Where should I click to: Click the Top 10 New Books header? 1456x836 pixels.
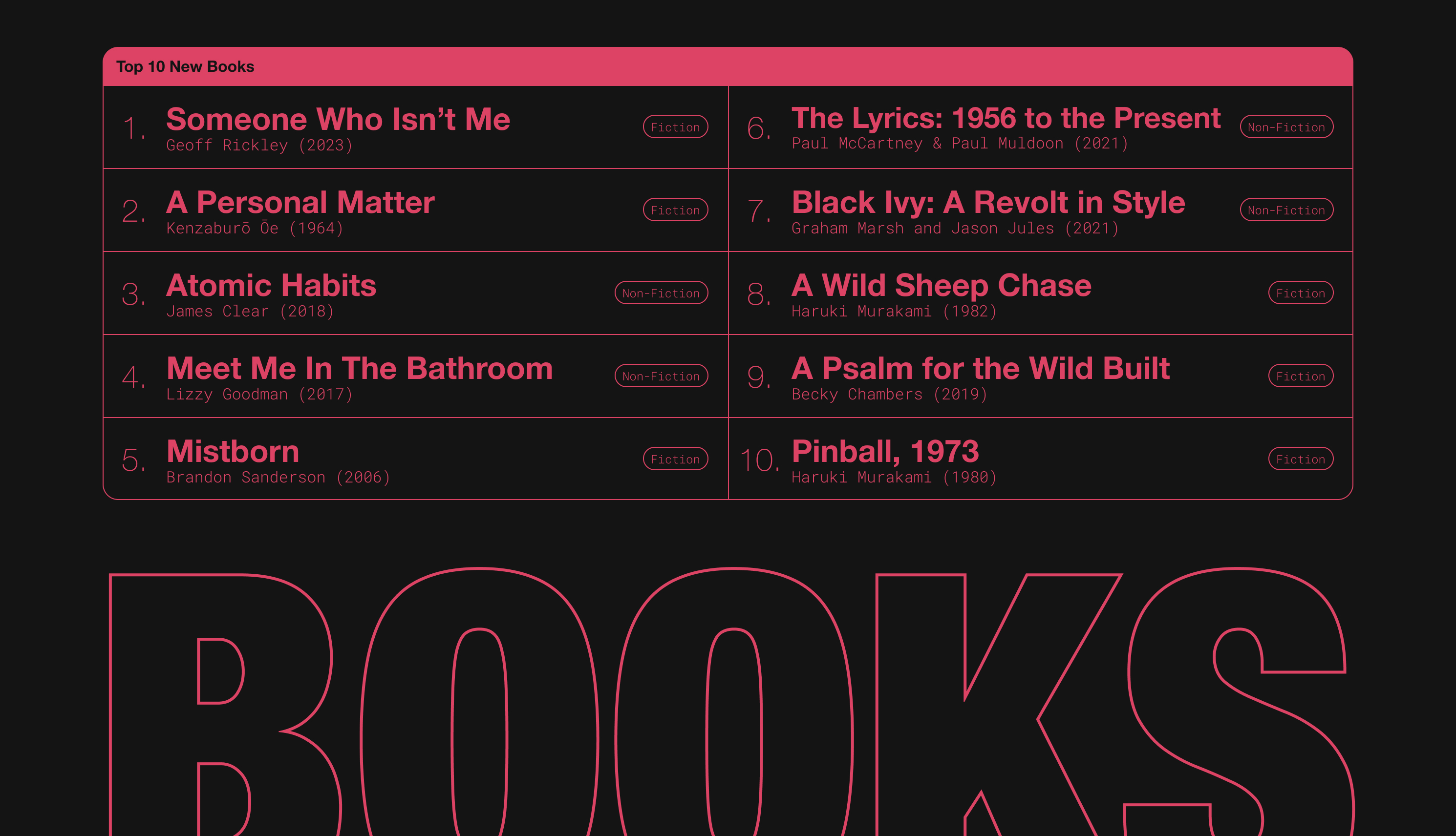coord(185,66)
